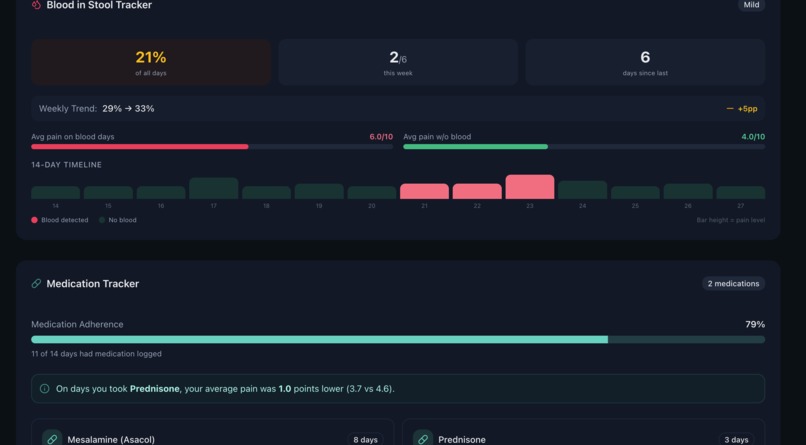Click the Mild severity badge
The image size is (806, 445).
pyautogui.click(x=751, y=5)
